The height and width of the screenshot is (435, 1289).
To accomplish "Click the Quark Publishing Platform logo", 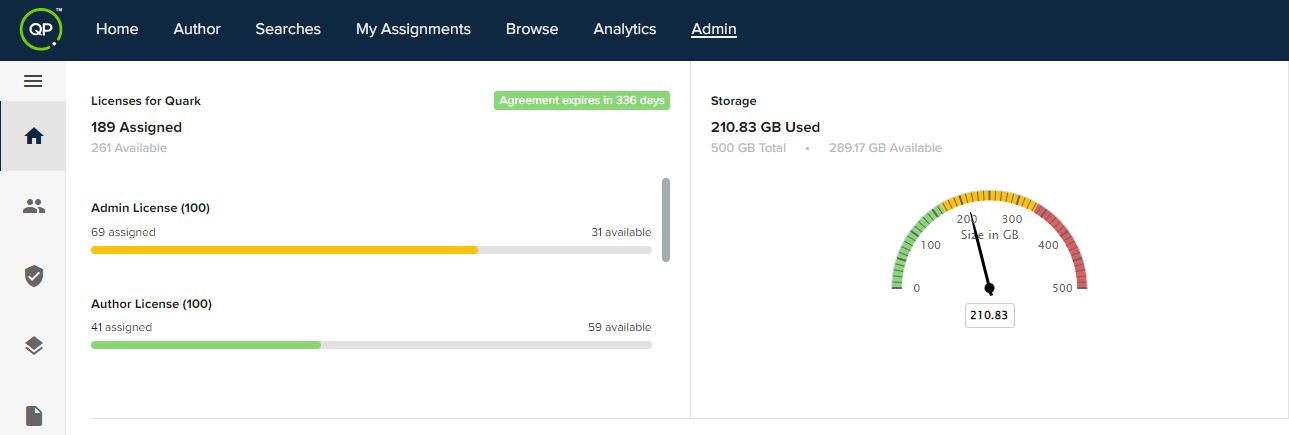I will click(41, 28).
